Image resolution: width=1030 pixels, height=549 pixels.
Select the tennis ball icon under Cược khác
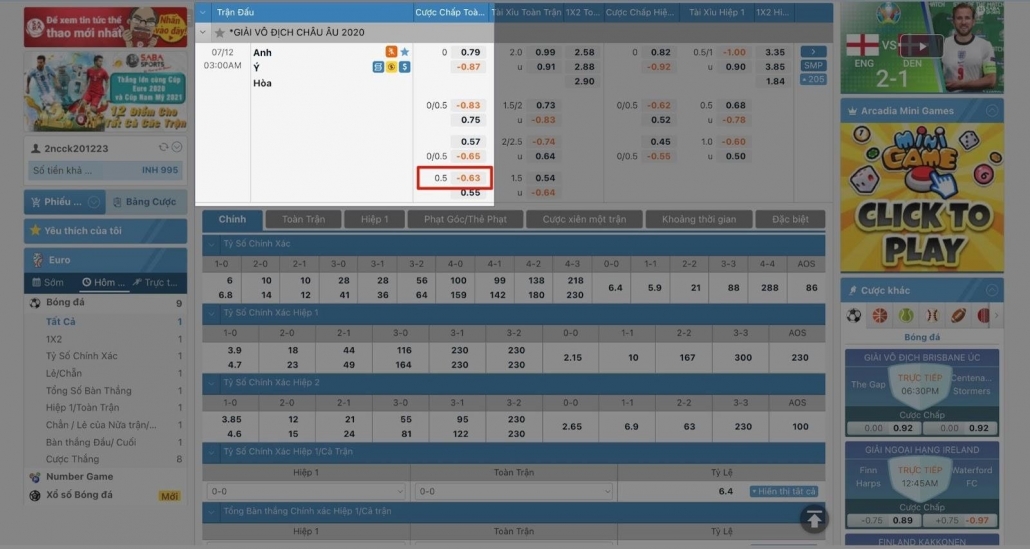pyautogui.click(x=906, y=316)
